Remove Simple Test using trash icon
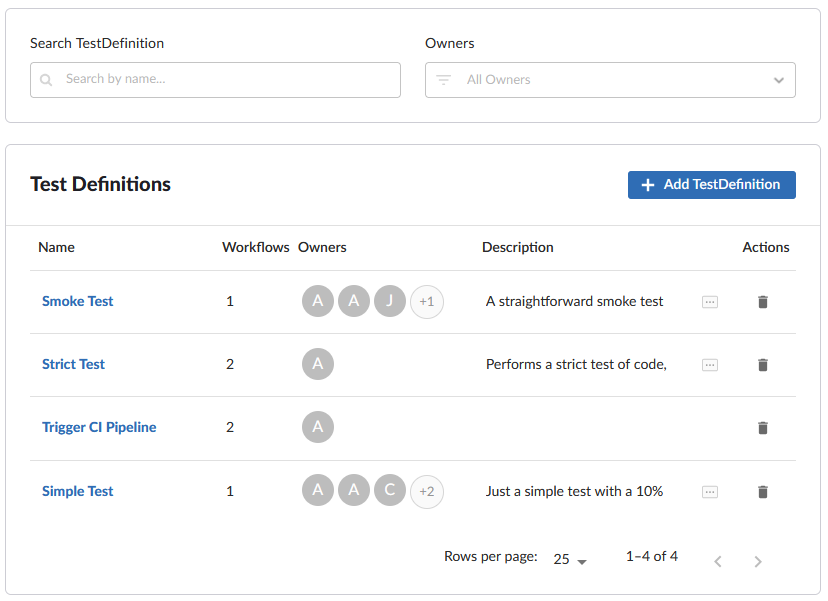The image size is (828, 601). click(x=763, y=492)
